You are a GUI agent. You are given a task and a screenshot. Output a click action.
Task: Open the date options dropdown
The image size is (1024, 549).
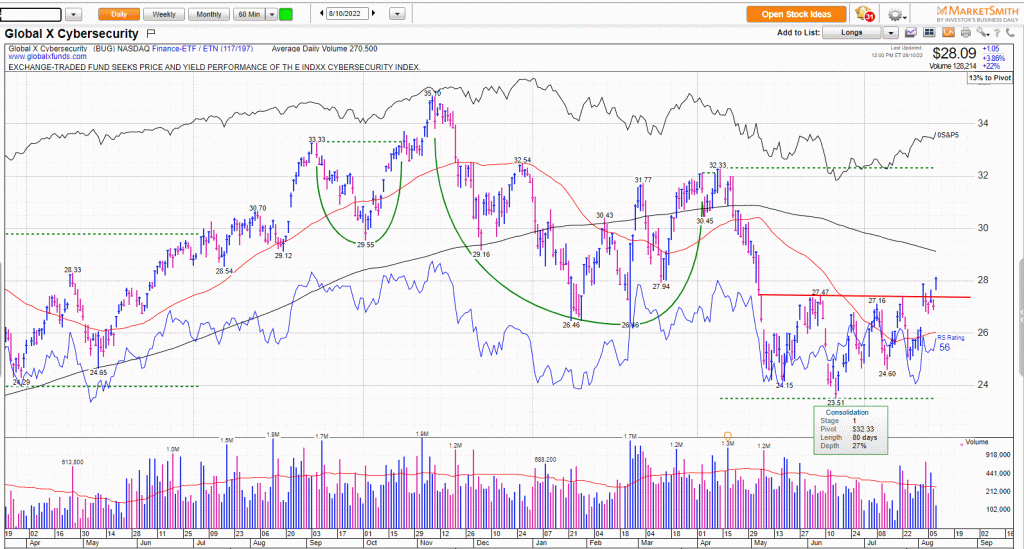(397, 14)
